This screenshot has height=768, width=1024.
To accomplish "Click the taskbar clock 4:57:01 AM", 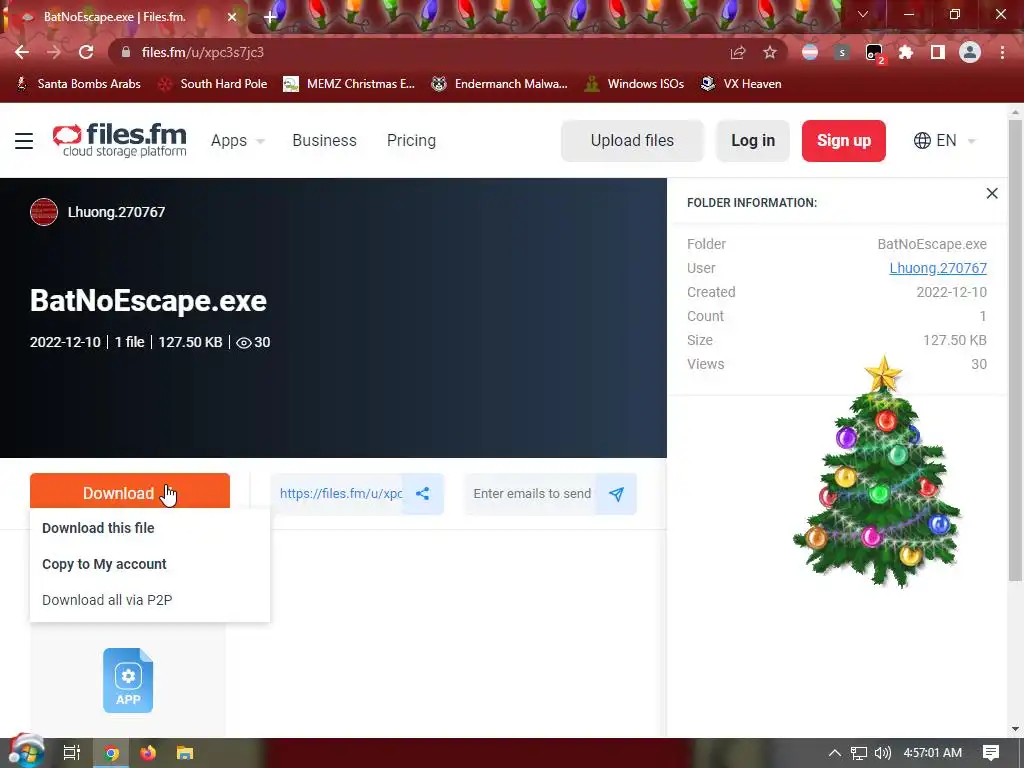I will pos(933,753).
